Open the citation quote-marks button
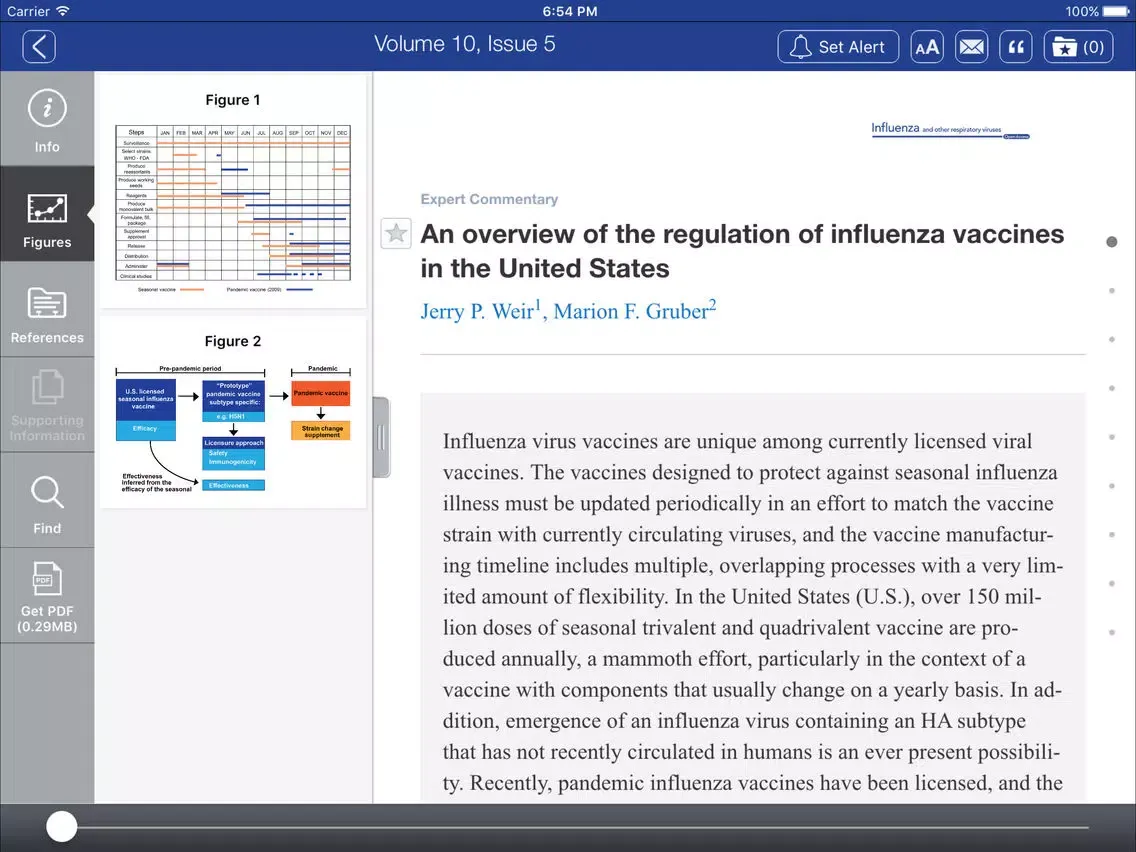 point(1016,47)
